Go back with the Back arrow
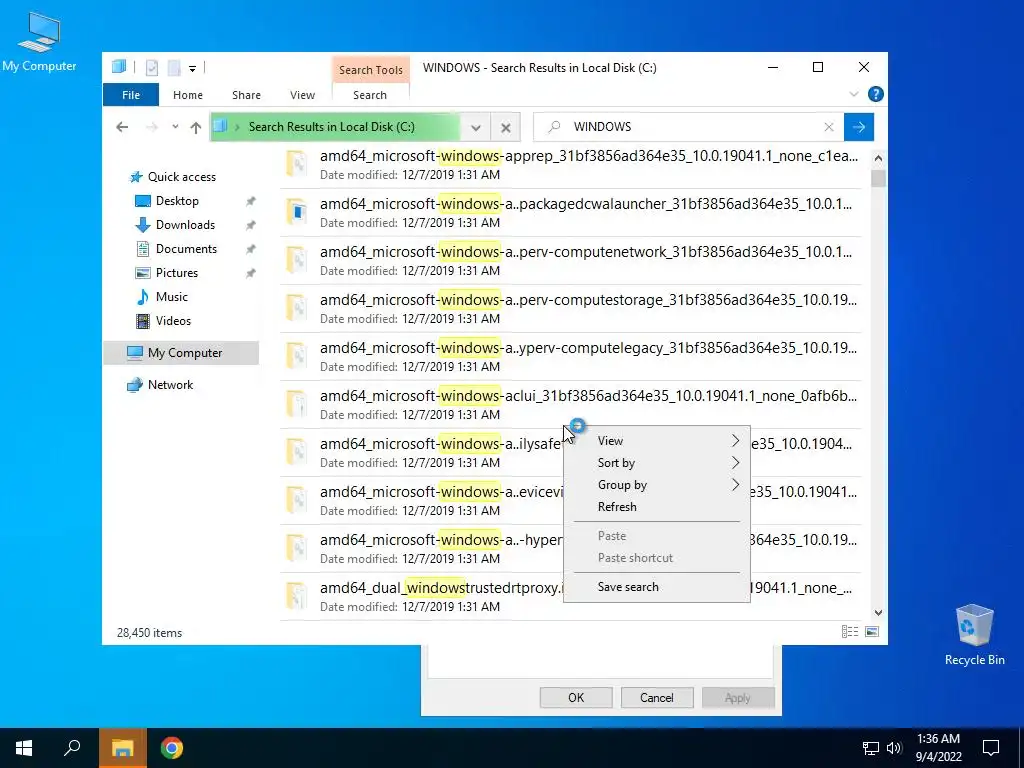The image size is (1024, 768). coord(122,127)
